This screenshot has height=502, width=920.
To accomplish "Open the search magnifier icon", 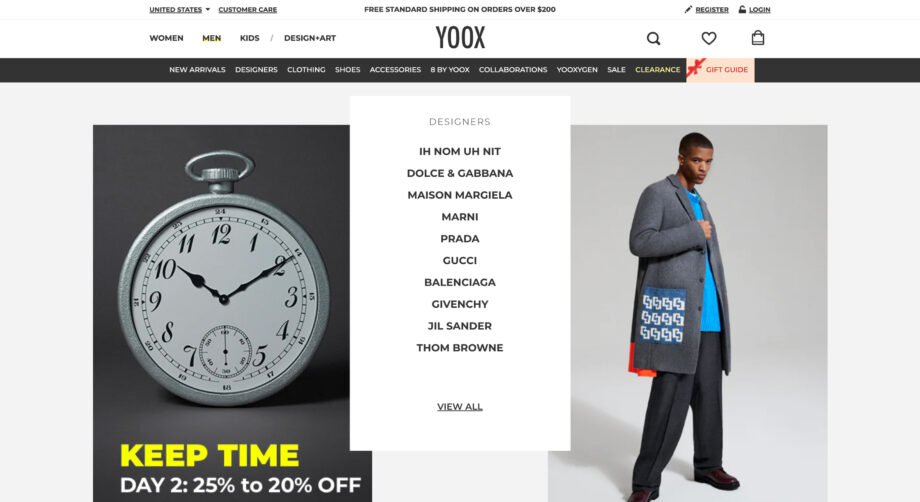I will click(x=653, y=39).
